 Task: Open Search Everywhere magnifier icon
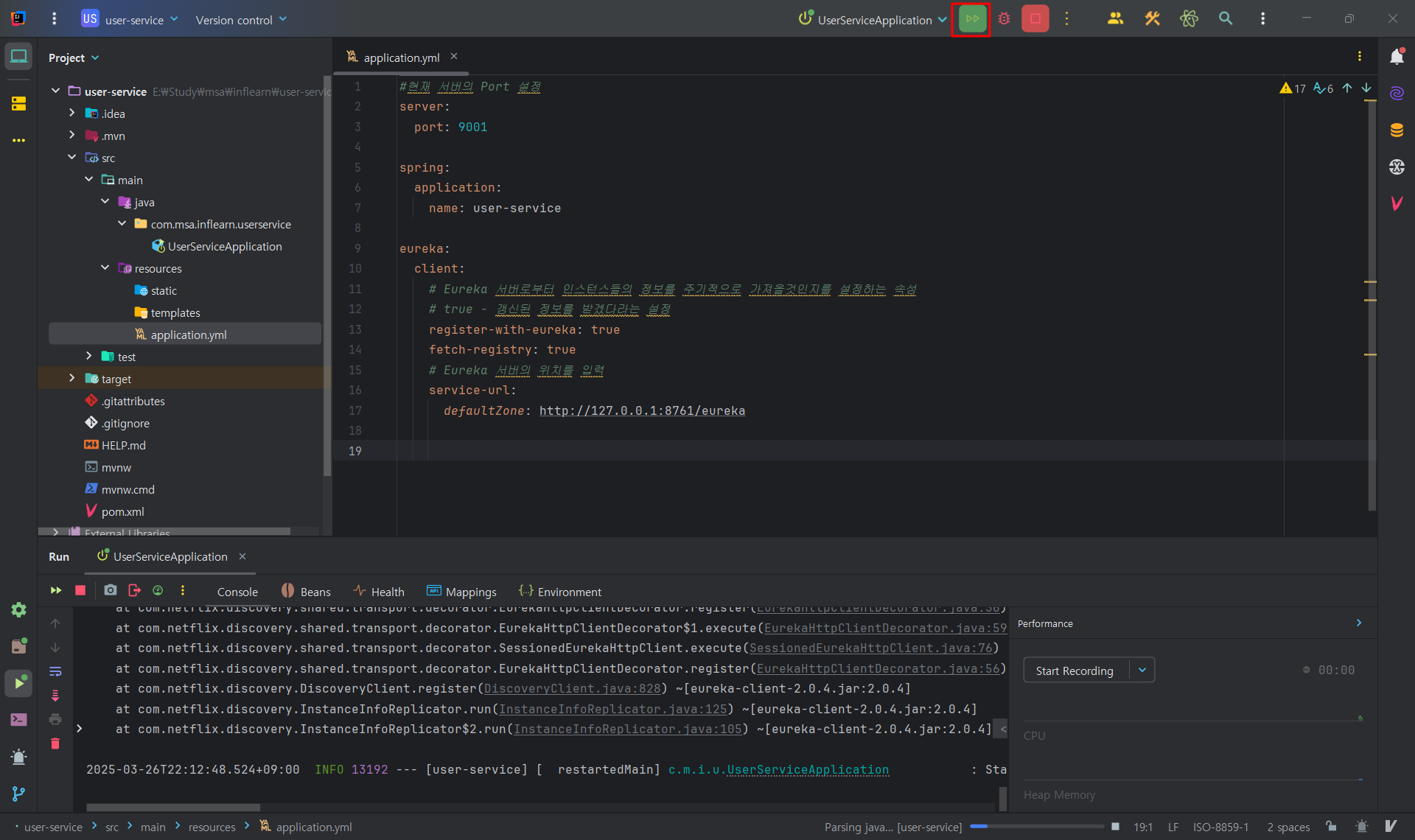click(1226, 19)
